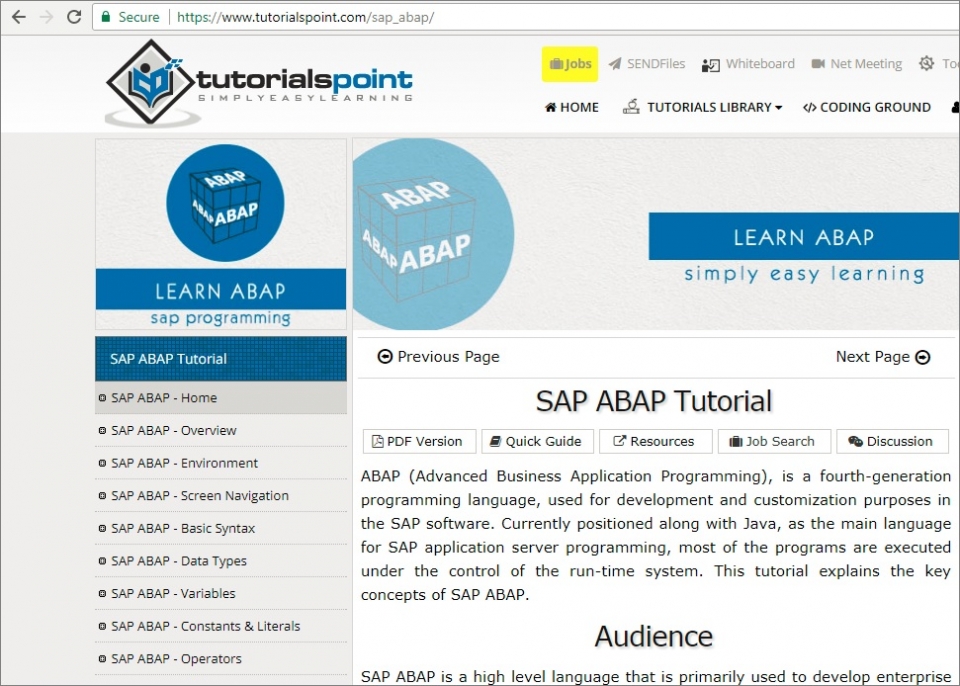Open SAP ABAP - Variables chapter
The height and width of the screenshot is (686, 960).
(221, 593)
